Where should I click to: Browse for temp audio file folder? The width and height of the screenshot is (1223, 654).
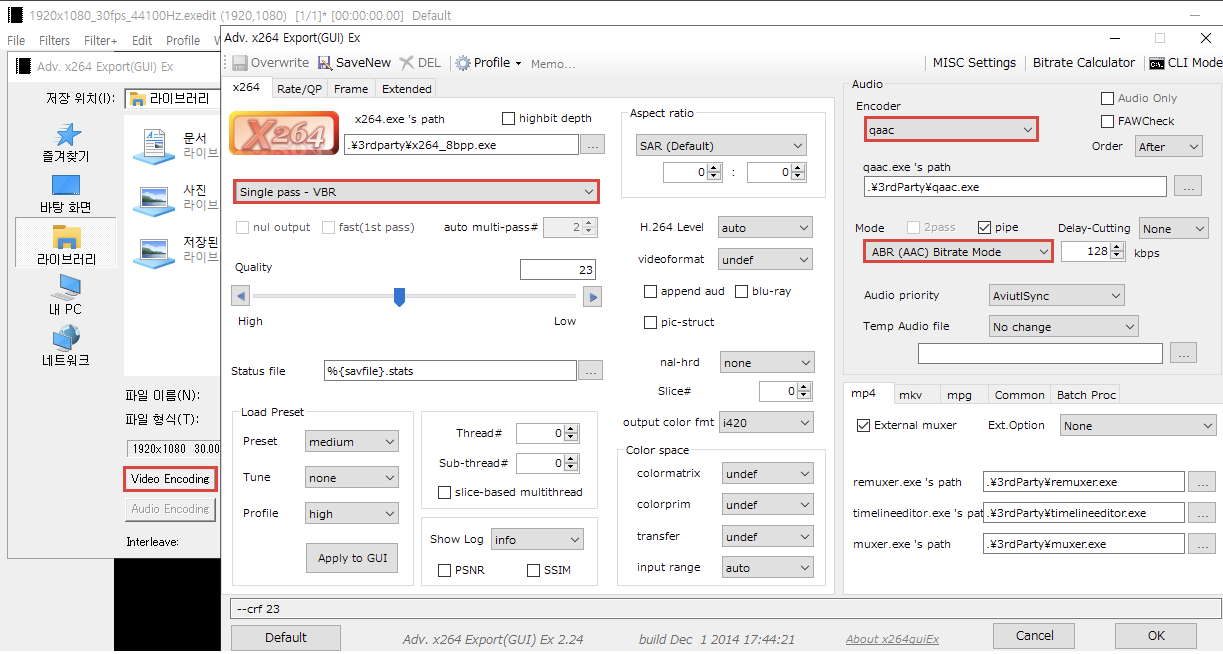1183,353
